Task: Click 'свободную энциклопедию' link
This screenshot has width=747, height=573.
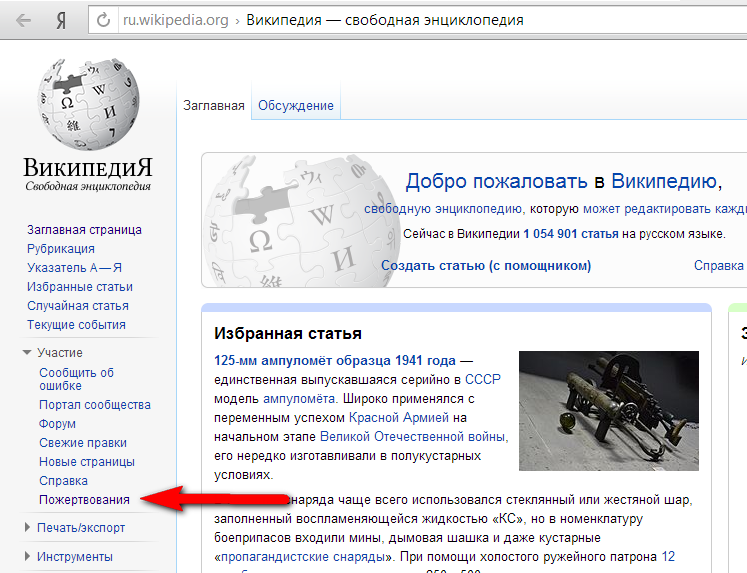Action: pos(443,209)
